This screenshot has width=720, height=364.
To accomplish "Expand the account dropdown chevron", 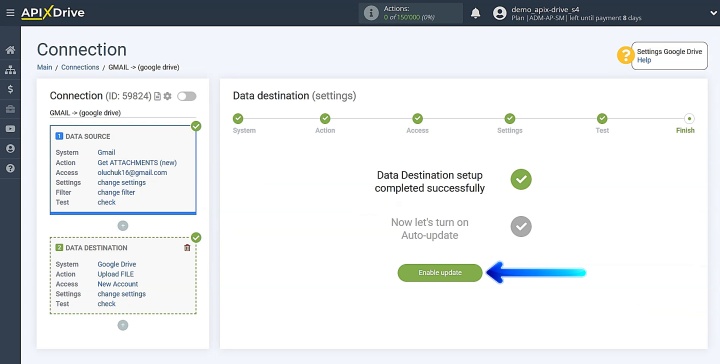I will pyautogui.click(x=713, y=13).
